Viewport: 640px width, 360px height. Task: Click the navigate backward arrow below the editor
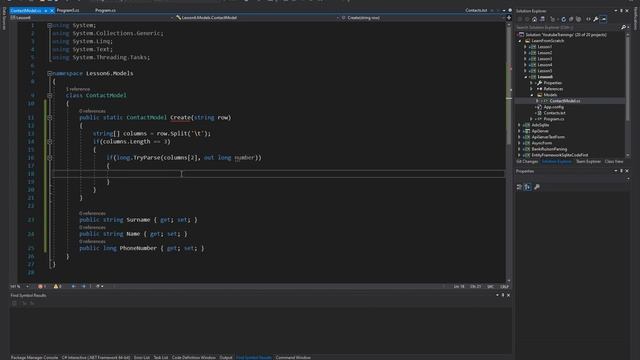[x=73, y=287]
